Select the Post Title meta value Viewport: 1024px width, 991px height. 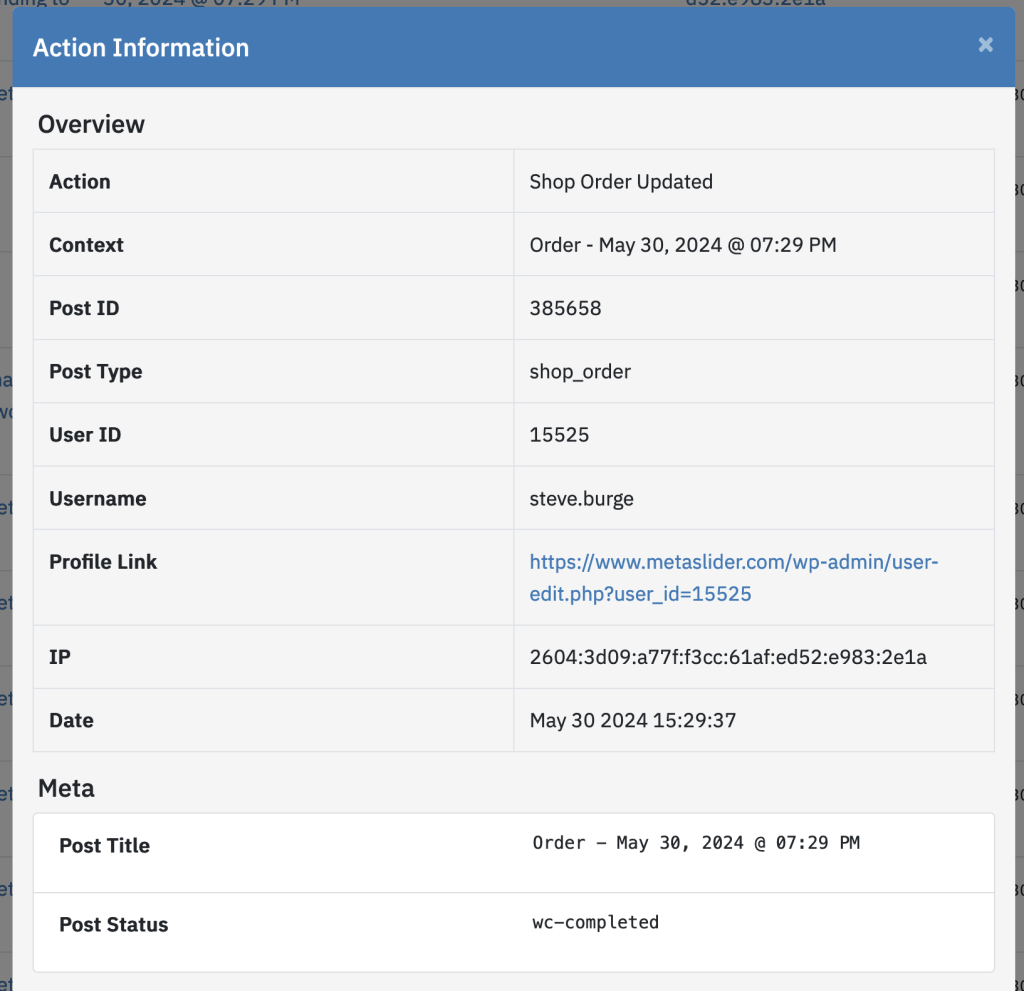click(x=693, y=842)
